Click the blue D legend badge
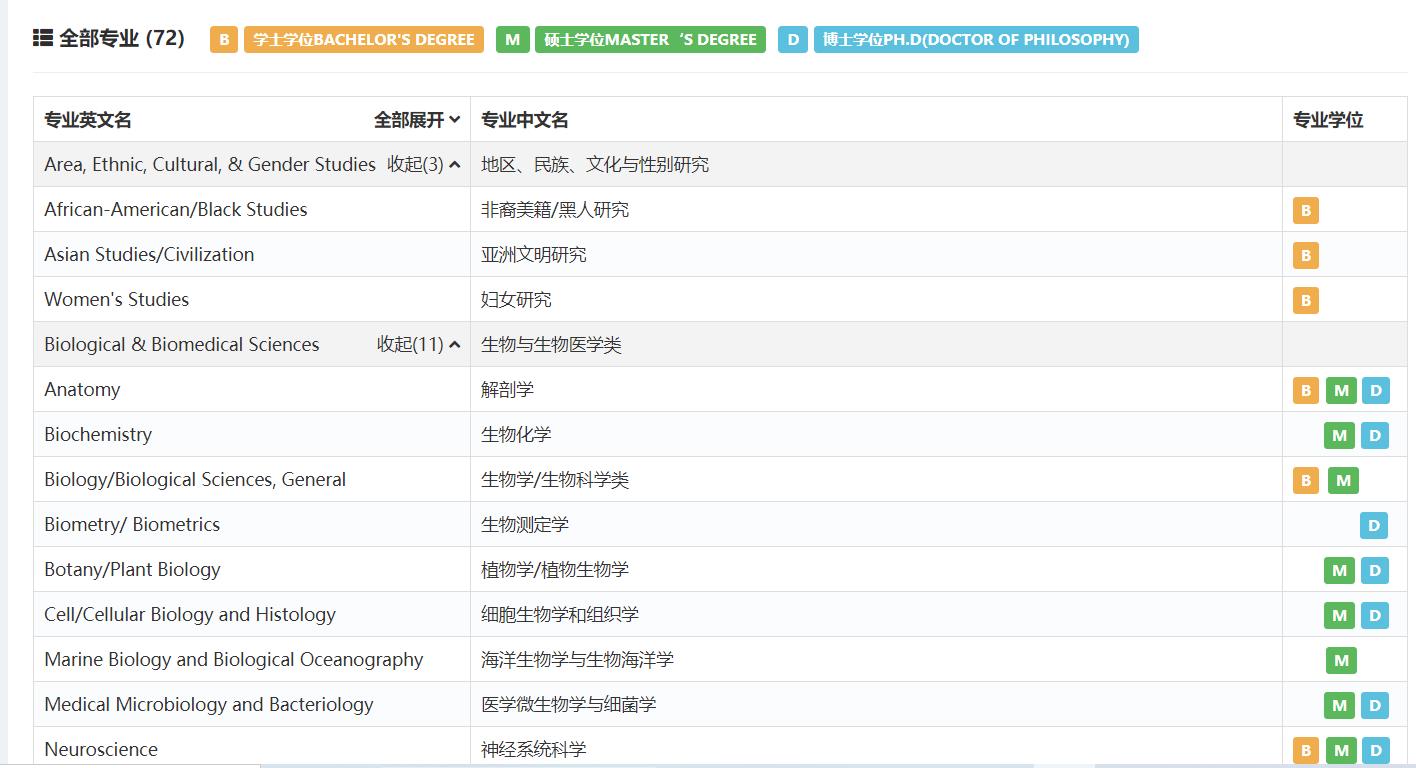1416x768 pixels. point(793,39)
